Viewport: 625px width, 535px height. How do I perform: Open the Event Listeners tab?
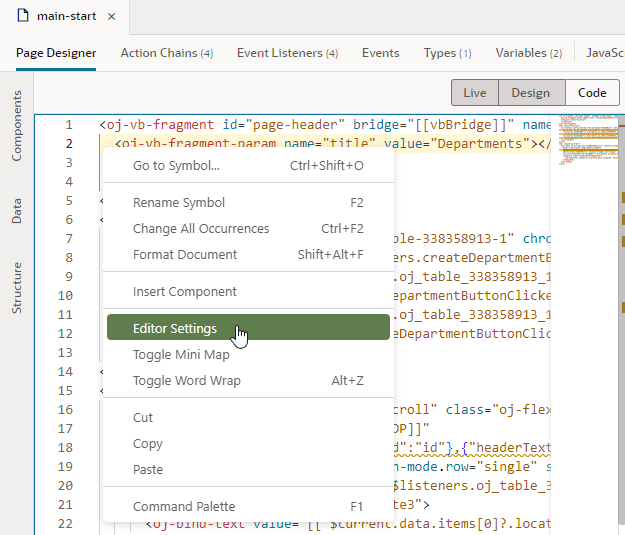(287, 53)
